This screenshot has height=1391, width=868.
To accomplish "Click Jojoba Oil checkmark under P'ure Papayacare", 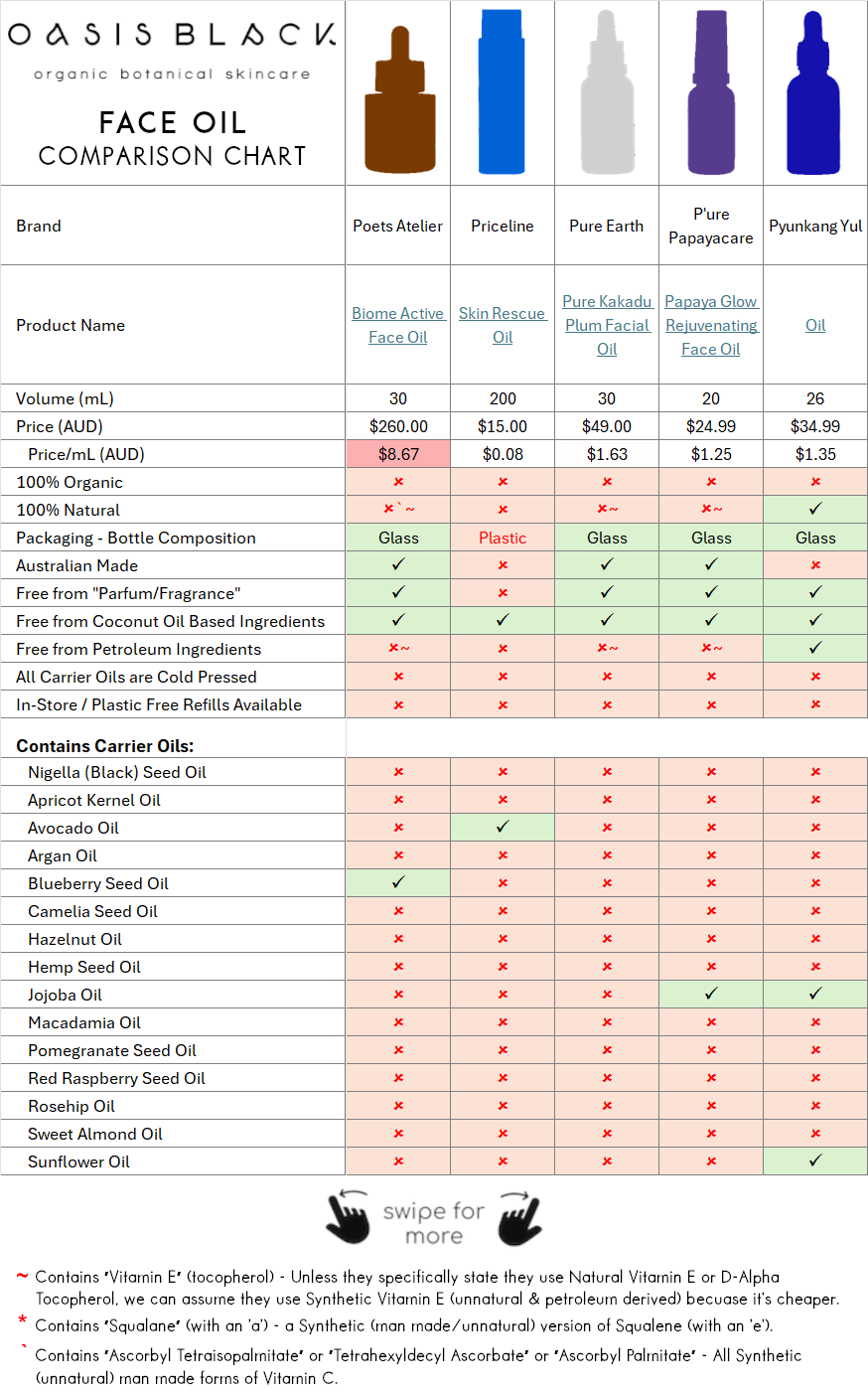I will (711, 994).
